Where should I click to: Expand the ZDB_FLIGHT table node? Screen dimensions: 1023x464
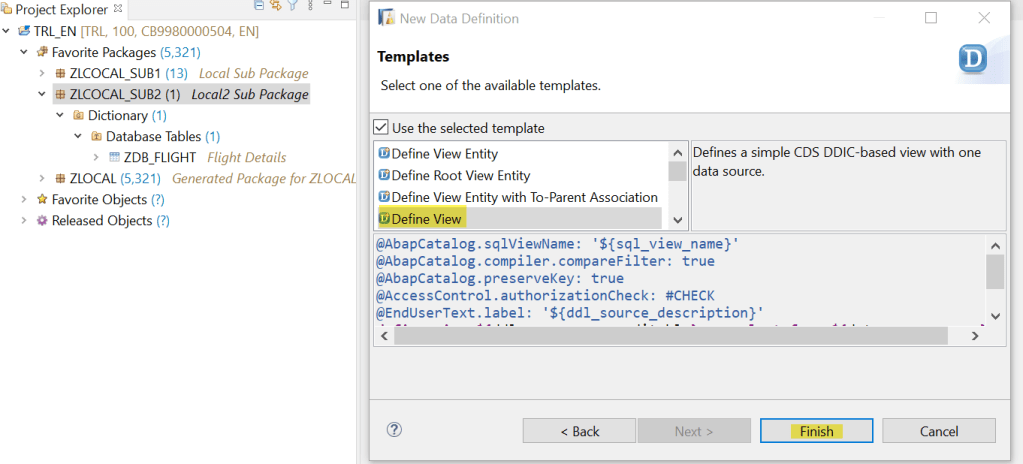click(96, 157)
